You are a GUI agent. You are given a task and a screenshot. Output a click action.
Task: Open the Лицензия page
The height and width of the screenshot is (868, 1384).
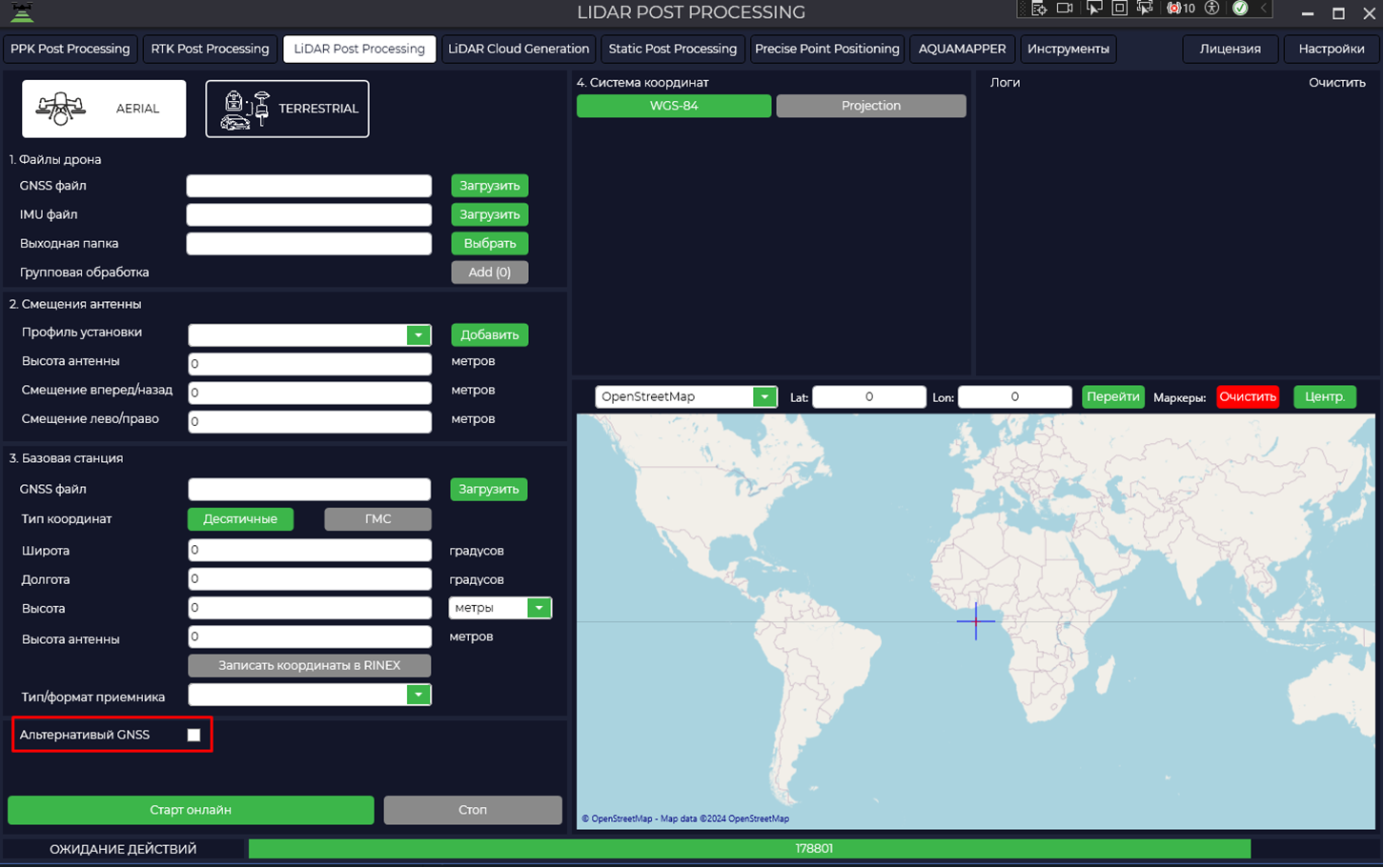1231,49
